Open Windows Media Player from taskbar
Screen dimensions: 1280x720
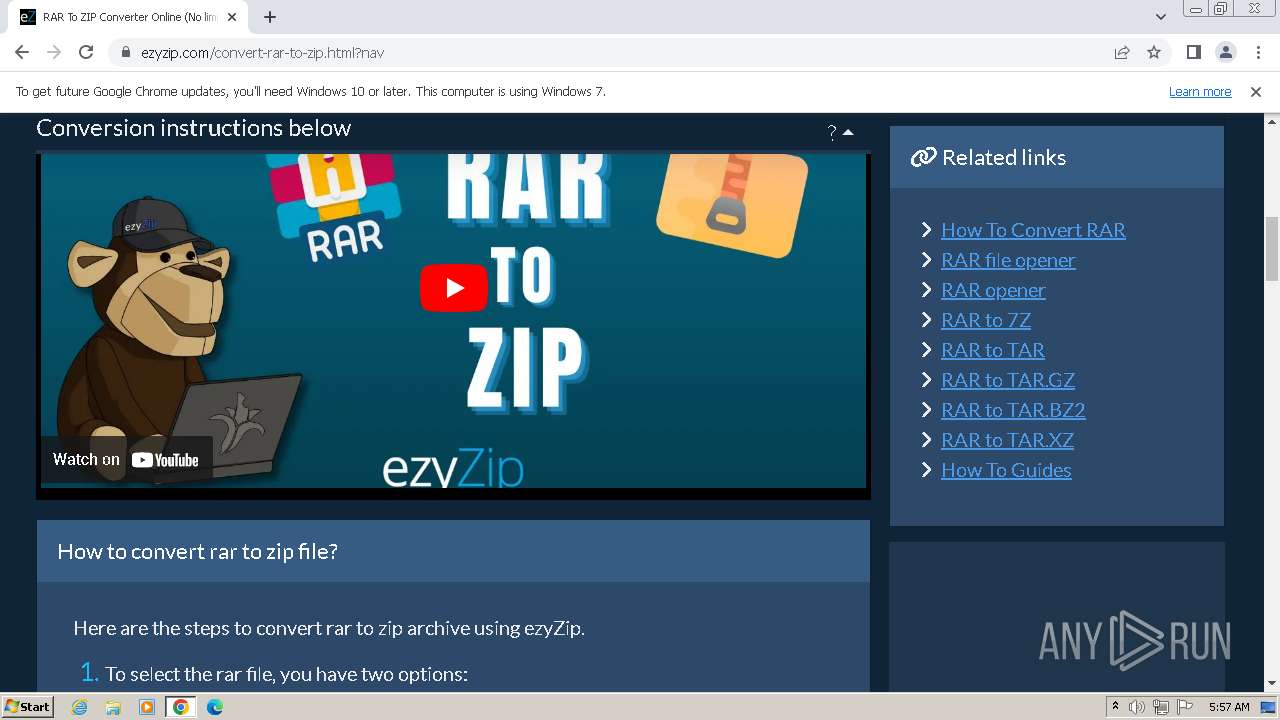click(x=147, y=707)
